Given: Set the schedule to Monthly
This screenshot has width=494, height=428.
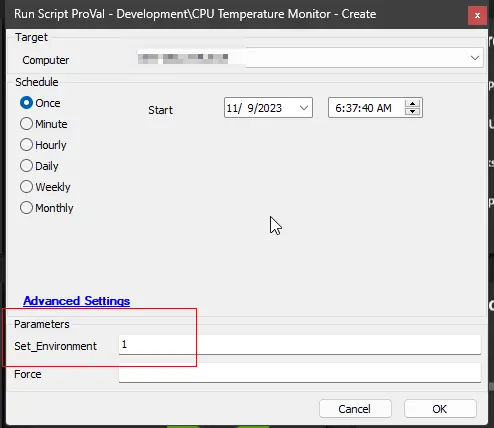Looking at the screenshot, I should (x=26, y=208).
